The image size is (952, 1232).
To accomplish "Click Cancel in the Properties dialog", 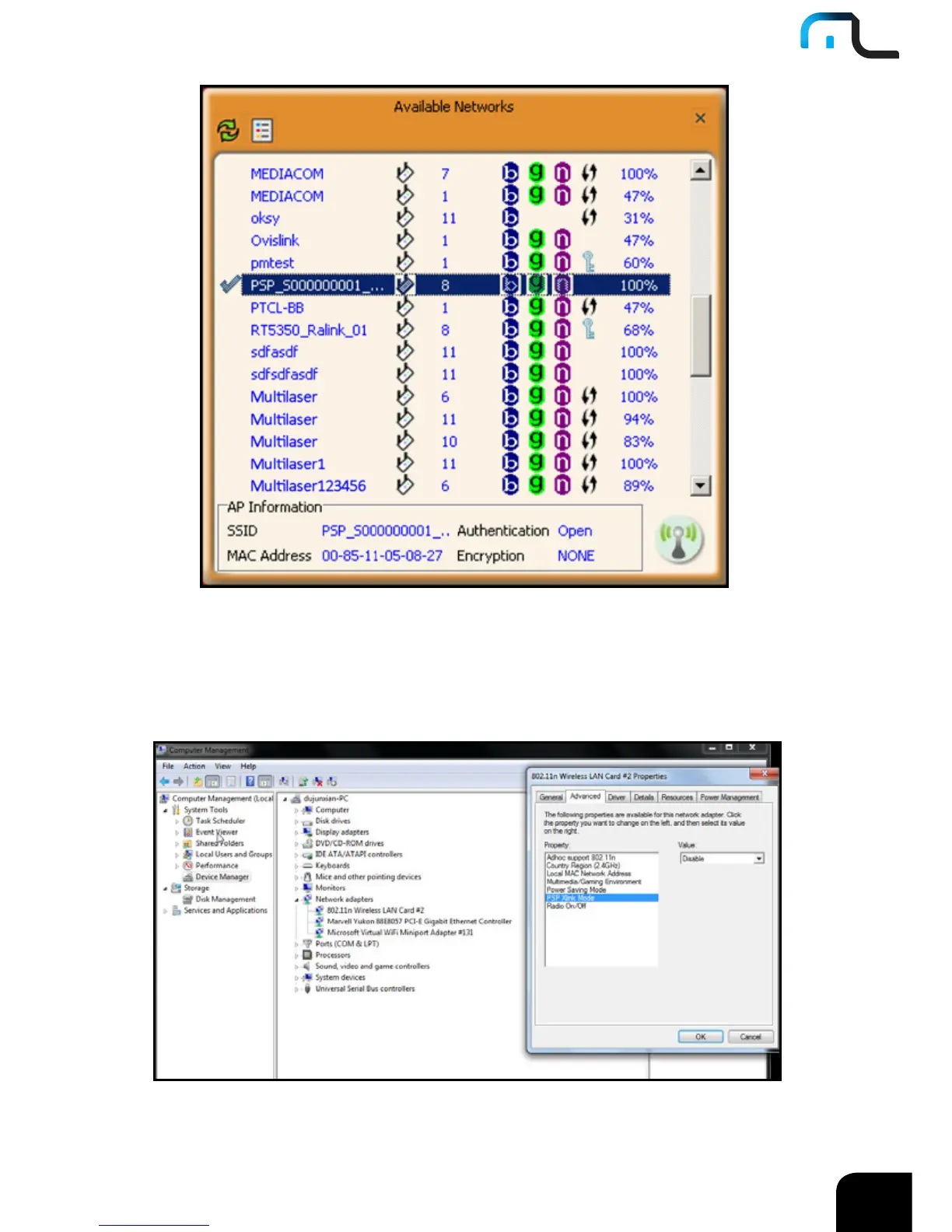I will click(751, 1037).
